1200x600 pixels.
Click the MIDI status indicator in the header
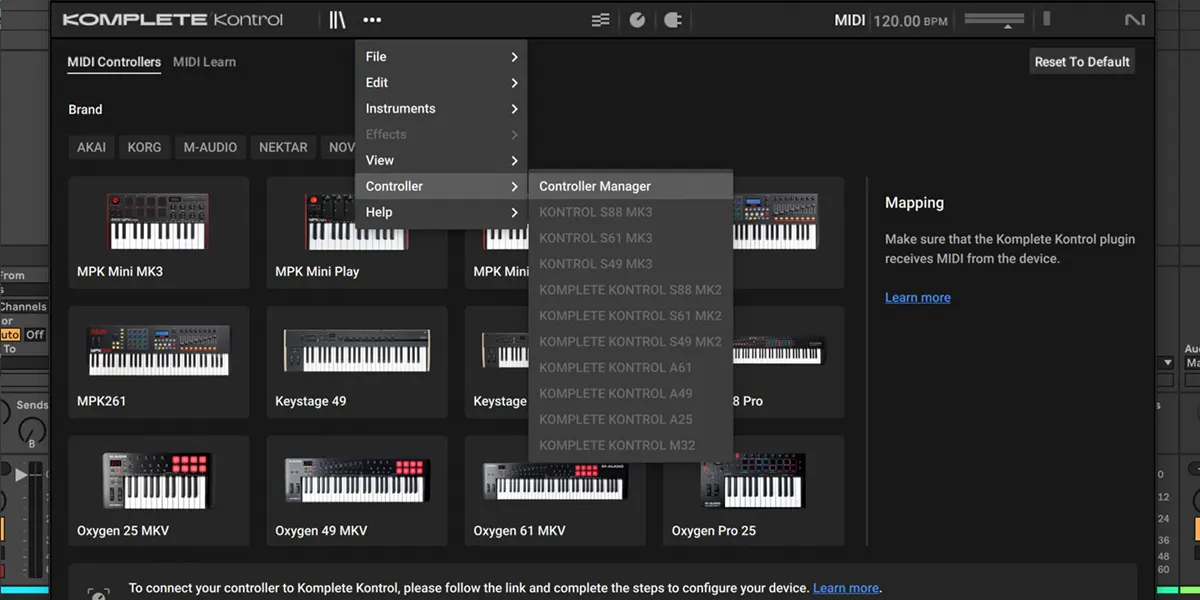coord(849,19)
